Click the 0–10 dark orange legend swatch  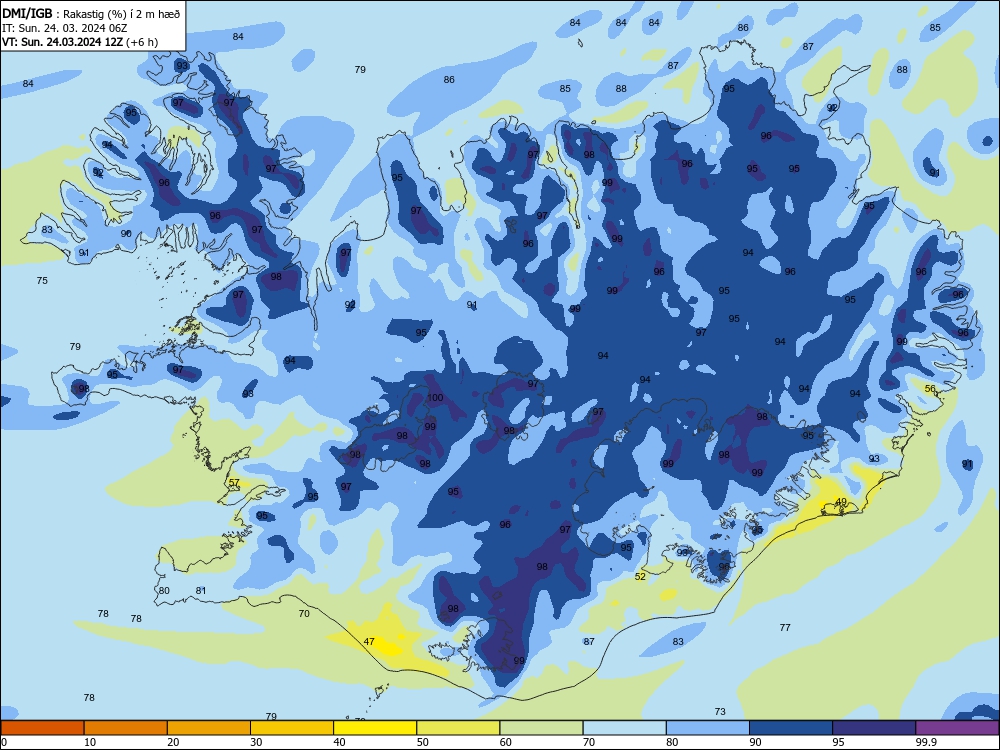pos(42,728)
